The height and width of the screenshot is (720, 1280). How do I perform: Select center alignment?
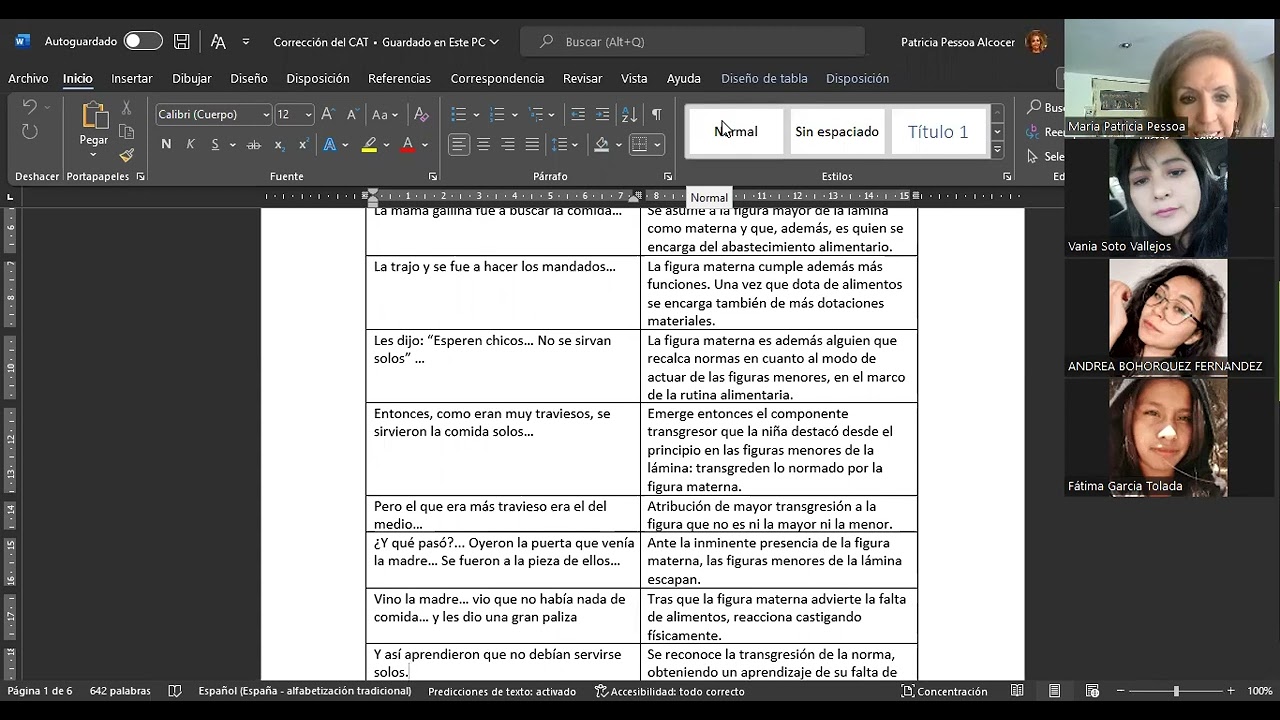483,145
